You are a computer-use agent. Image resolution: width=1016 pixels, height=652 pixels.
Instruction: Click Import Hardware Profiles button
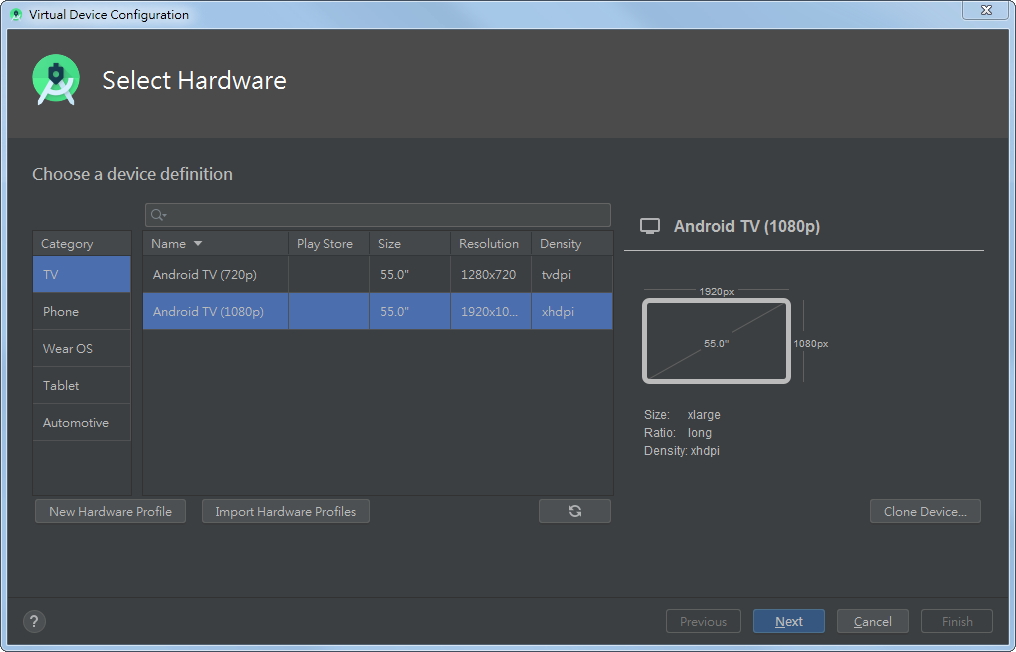(x=286, y=511)
